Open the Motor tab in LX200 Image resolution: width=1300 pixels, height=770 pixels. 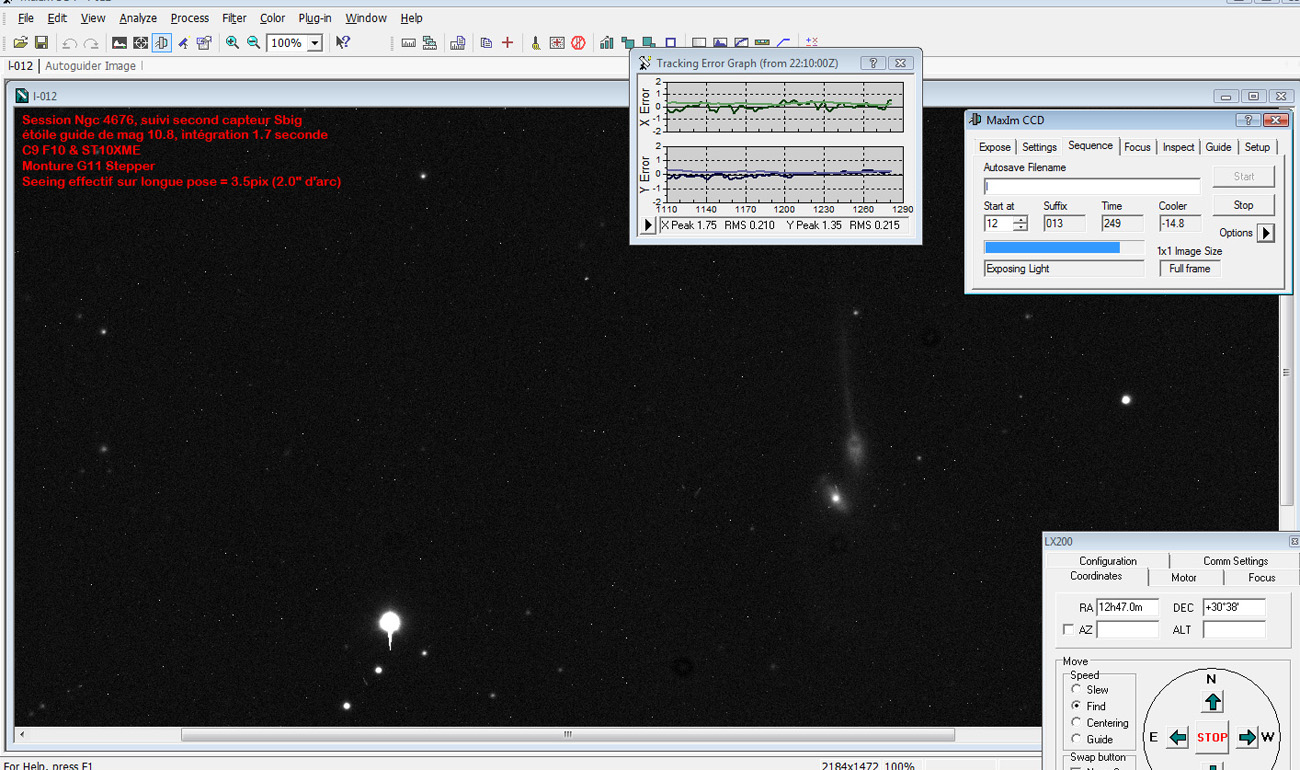1184,577
